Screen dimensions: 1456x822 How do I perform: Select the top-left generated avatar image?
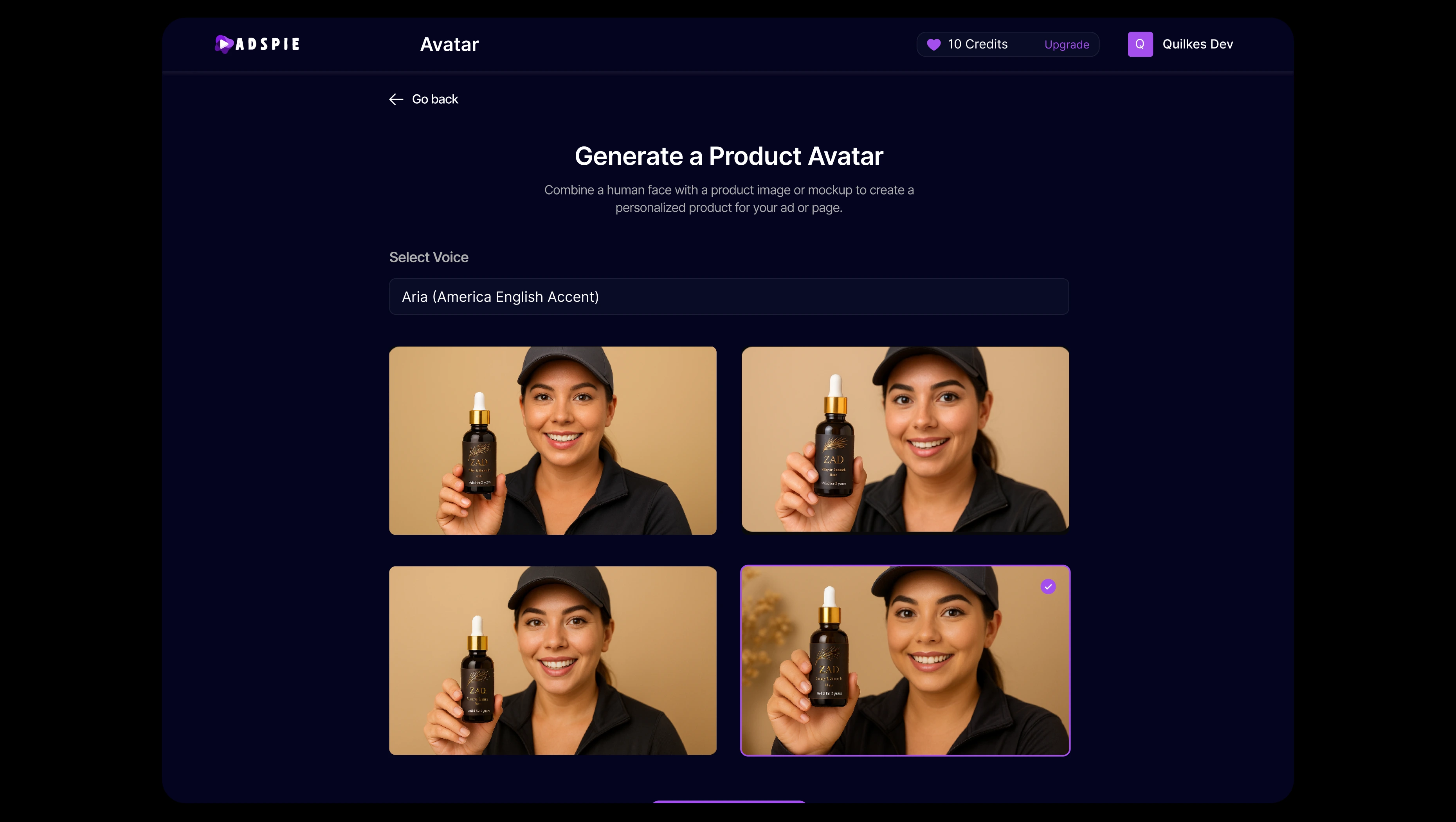[552, 440]
